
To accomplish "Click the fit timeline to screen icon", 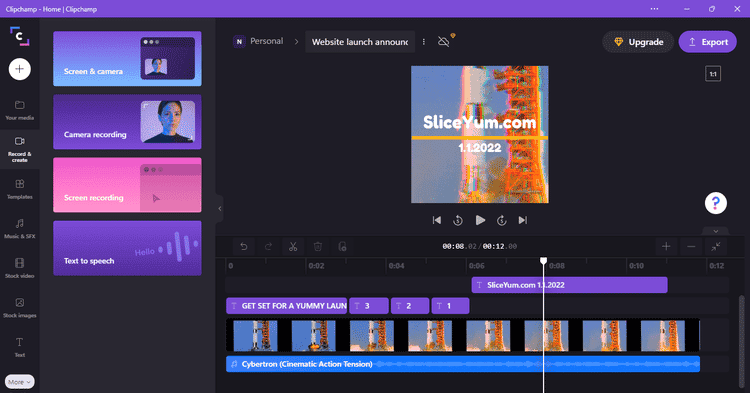I will pos(716,247).
